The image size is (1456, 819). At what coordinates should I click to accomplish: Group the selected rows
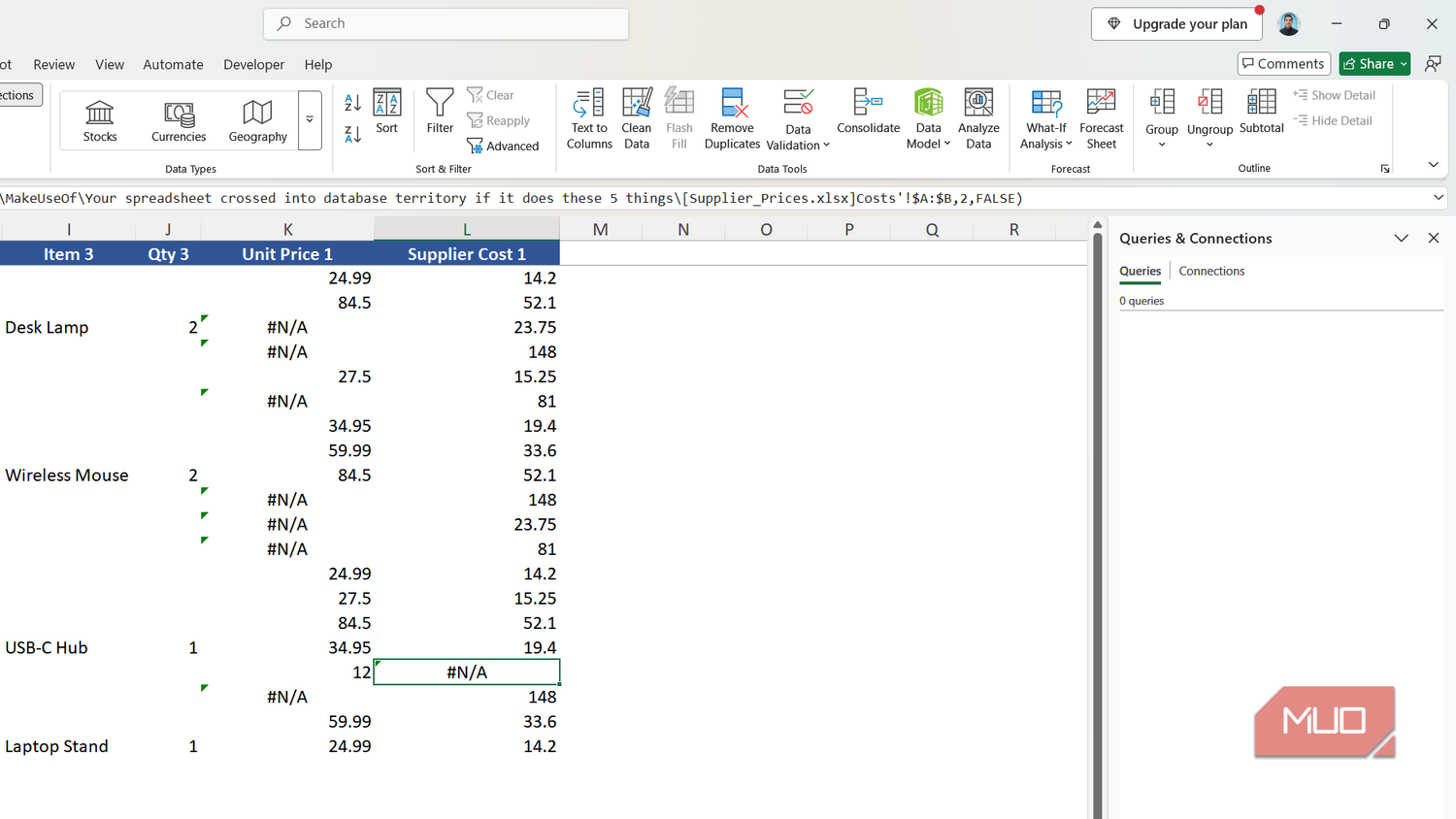pyautogui.click(x=1162, y=110)
